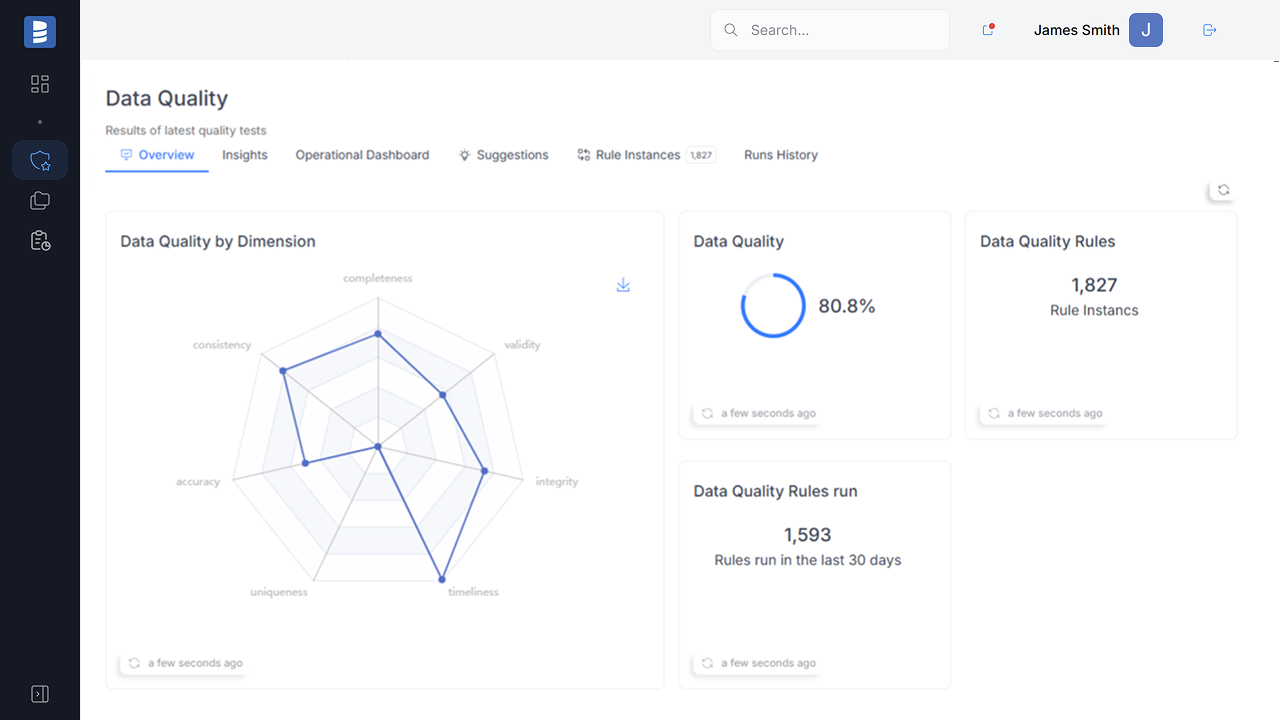Screen dimensions: 1280x720
Task: Click the Data Quality shield icon in sidebar
Action: click(x=40, y=160)
